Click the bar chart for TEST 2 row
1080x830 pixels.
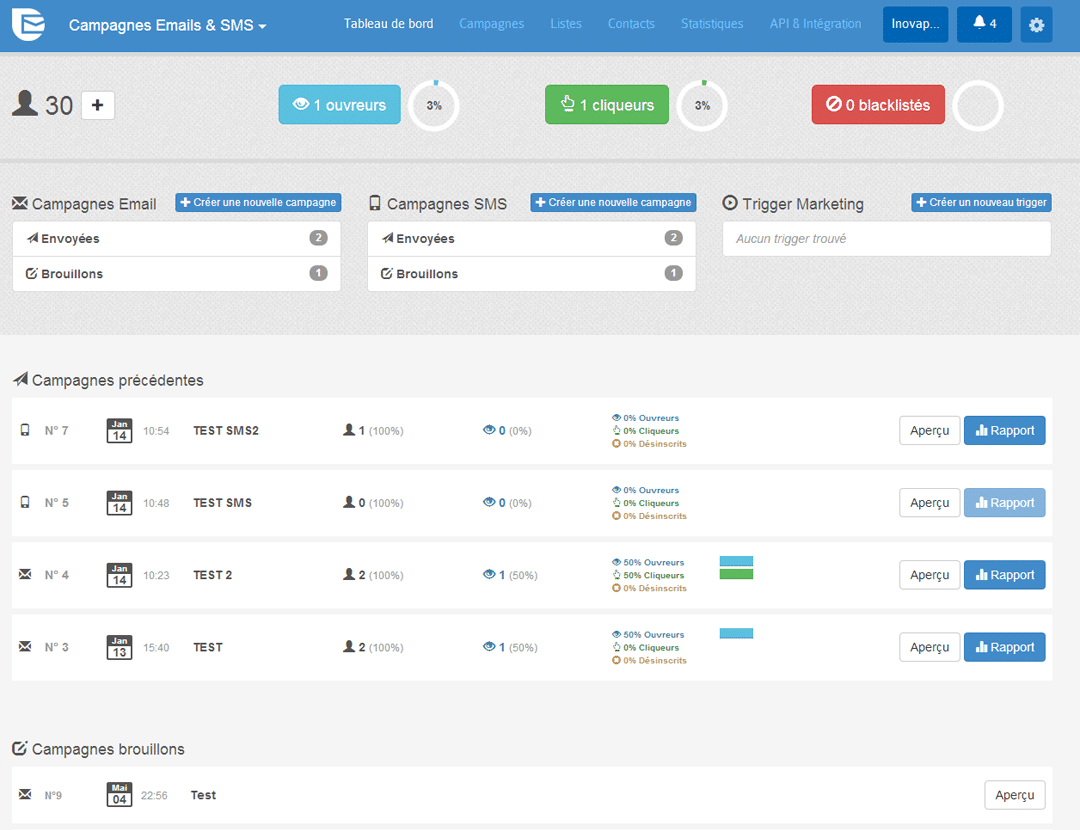[736, 568]
